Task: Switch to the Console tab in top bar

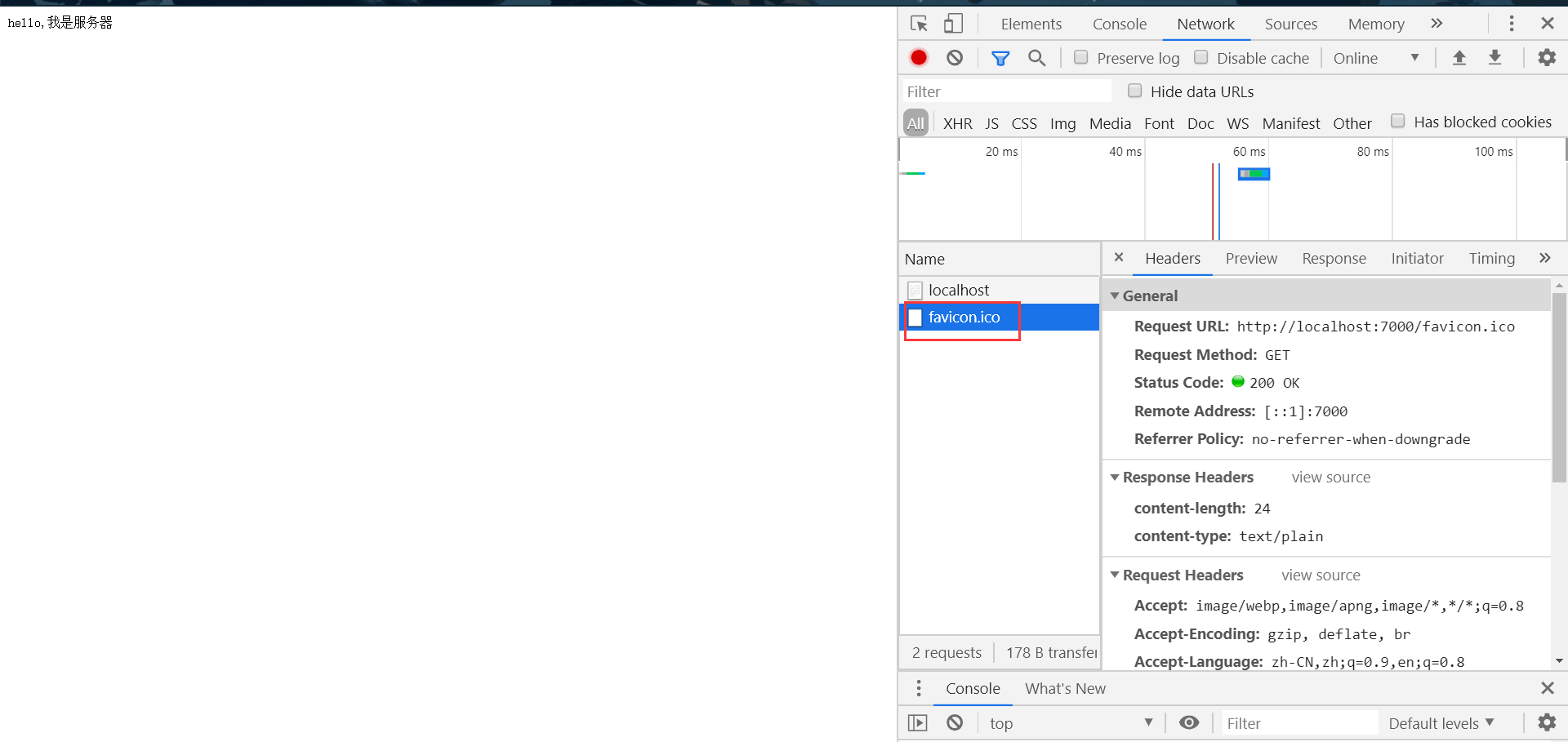Action: coord(1120,24)
